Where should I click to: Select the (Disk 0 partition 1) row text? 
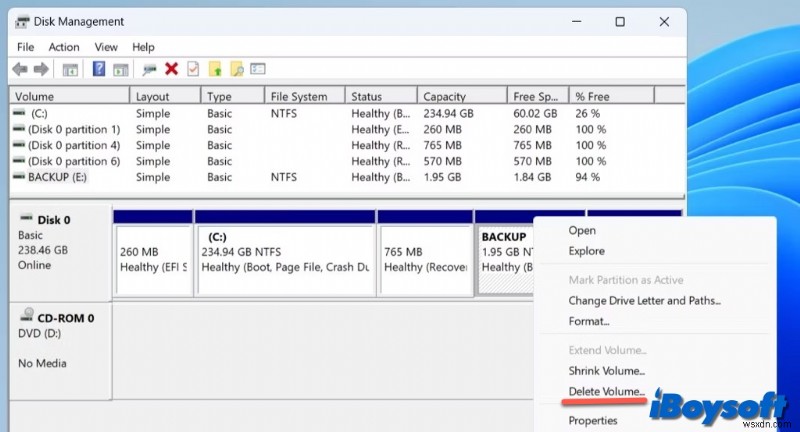click(74, 129)
